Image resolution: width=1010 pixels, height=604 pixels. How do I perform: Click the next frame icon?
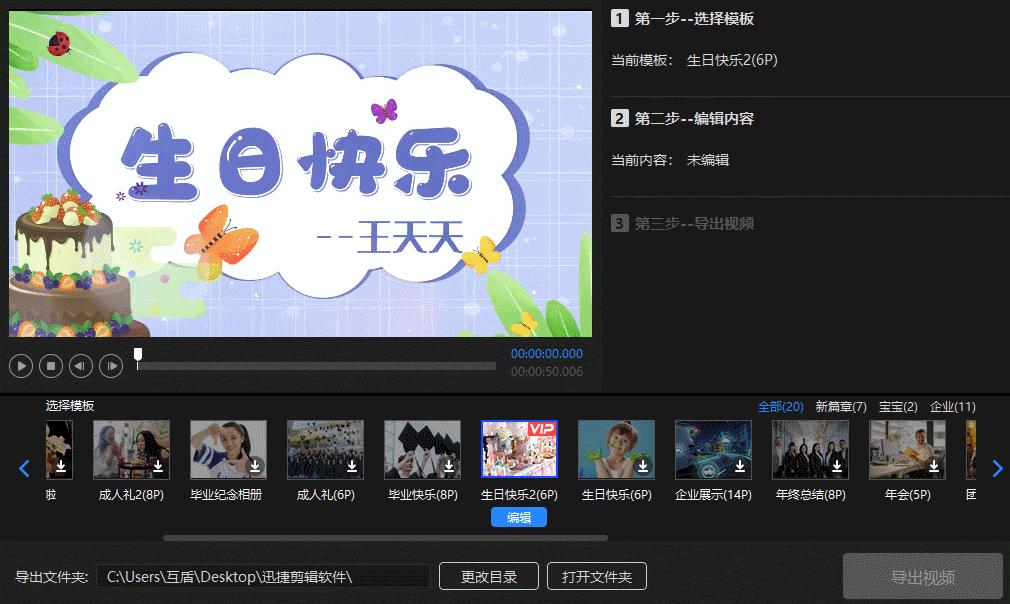tap(110, 365)
